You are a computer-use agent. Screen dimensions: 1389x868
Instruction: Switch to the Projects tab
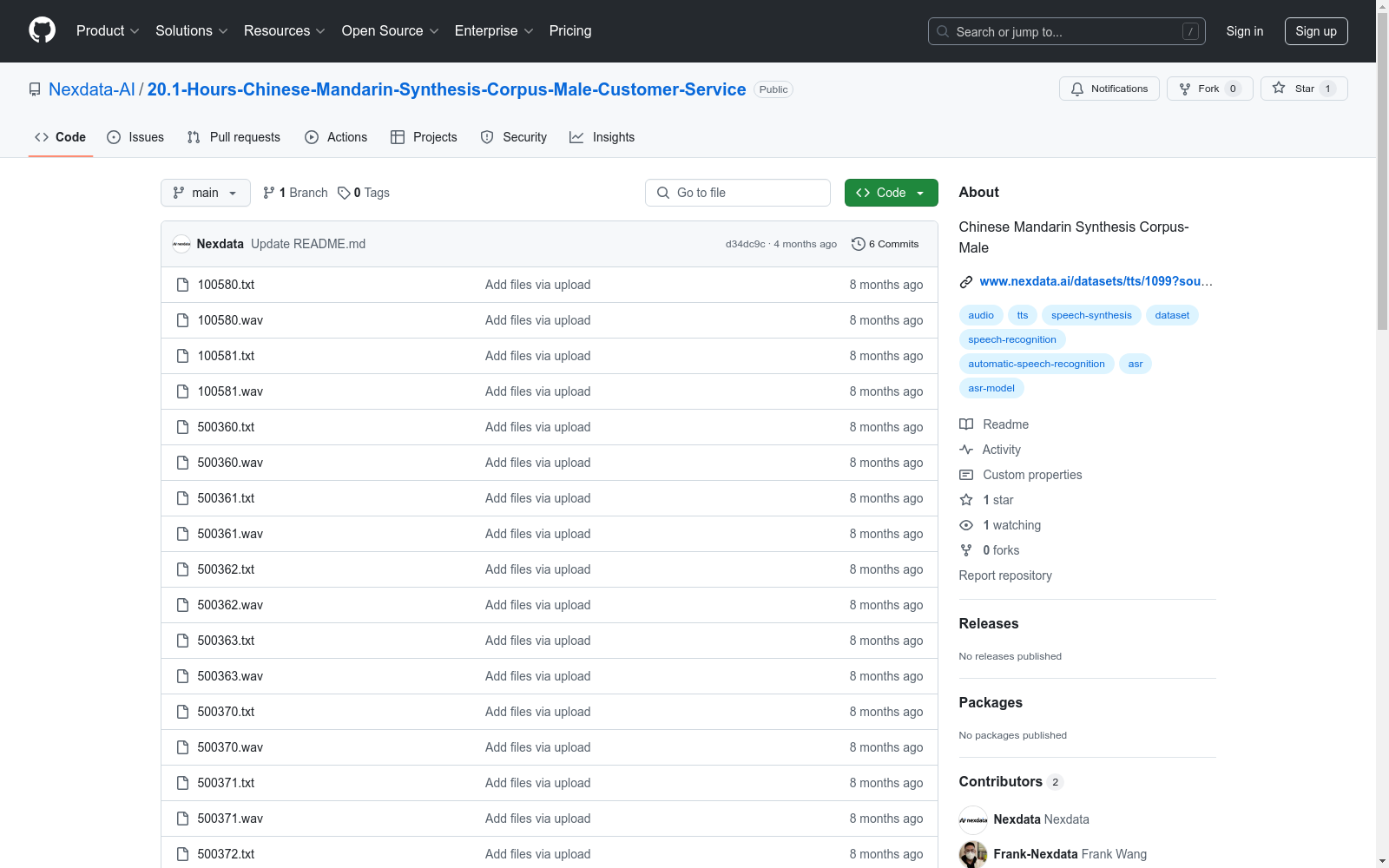point(424,137)
